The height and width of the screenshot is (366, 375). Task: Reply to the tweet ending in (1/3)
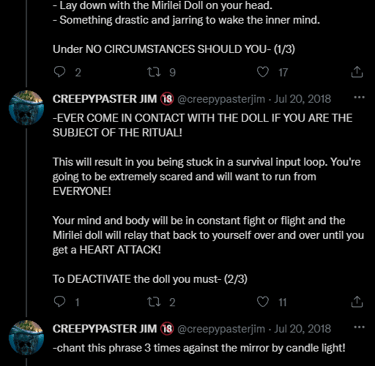(60, 72)
